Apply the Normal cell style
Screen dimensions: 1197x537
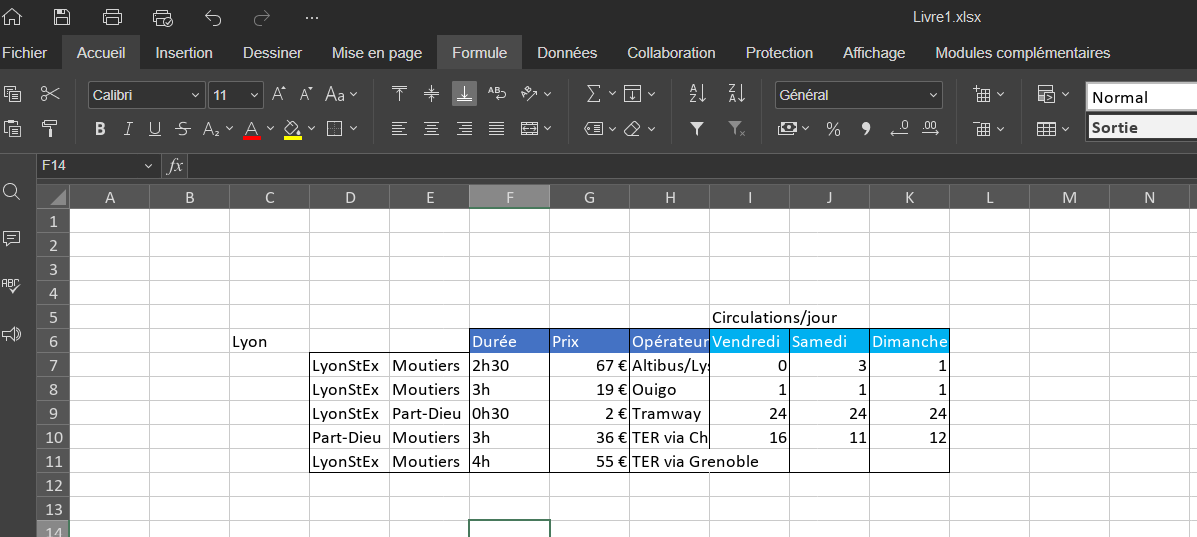(1141, 97)
